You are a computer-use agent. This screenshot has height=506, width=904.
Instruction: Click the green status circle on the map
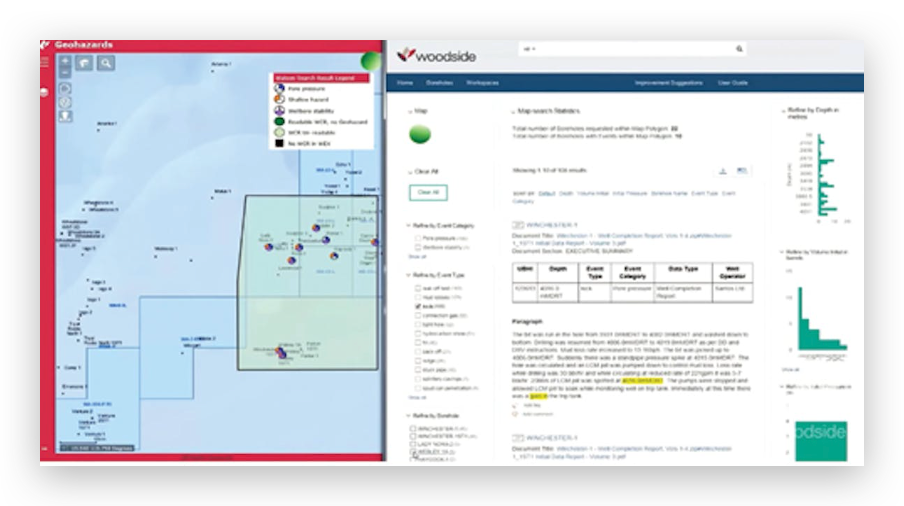[x=371, y=61]
